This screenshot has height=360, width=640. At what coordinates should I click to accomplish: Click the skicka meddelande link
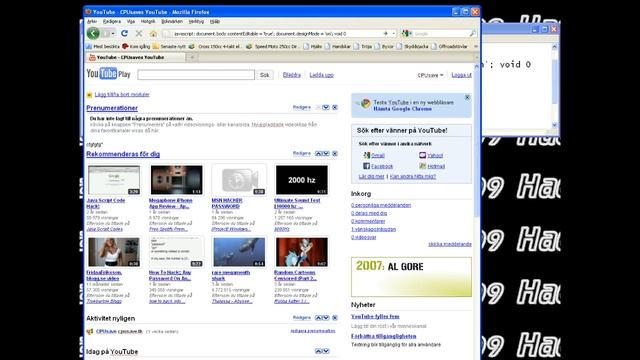point(450,244)
